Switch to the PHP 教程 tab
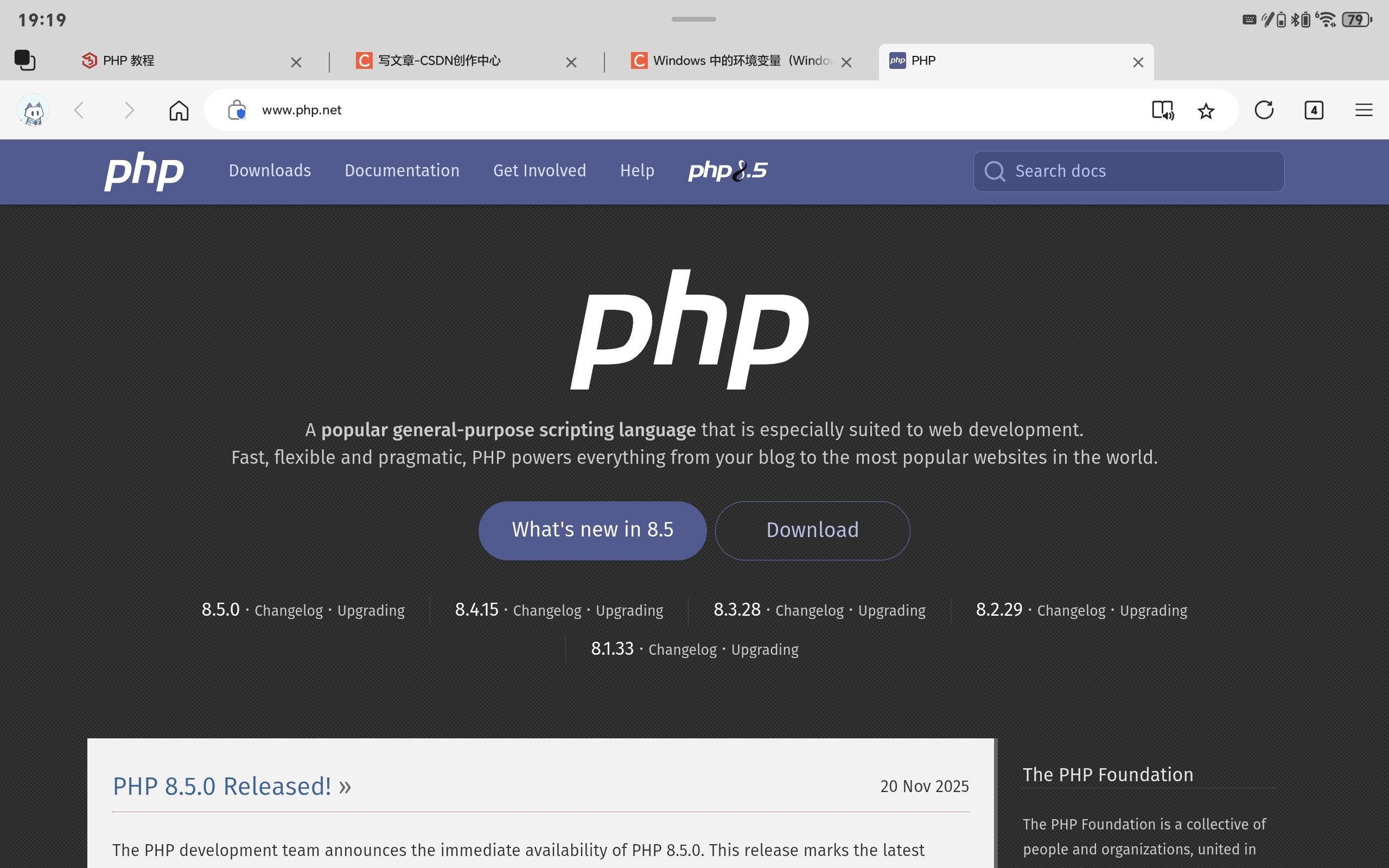Screen dimensions: 1389x868 (129, 61)
